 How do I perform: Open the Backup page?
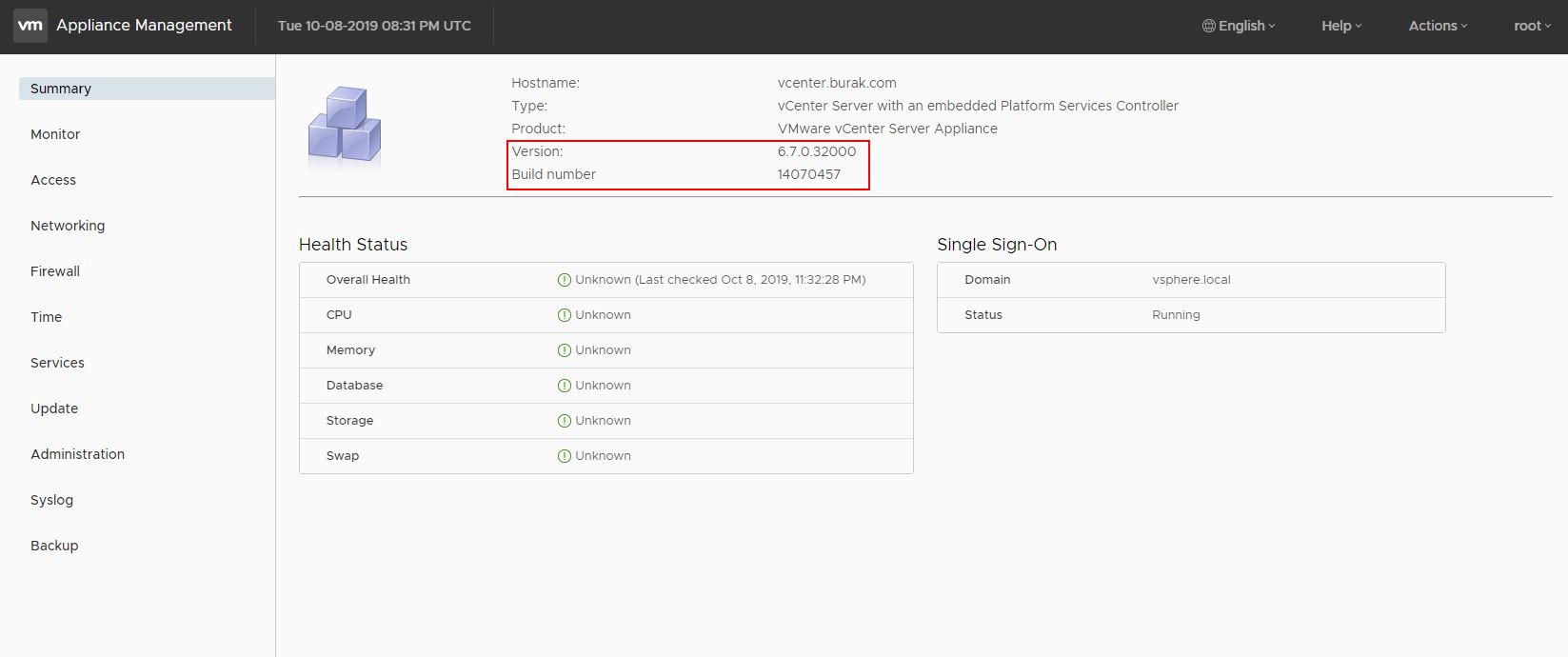54,546
